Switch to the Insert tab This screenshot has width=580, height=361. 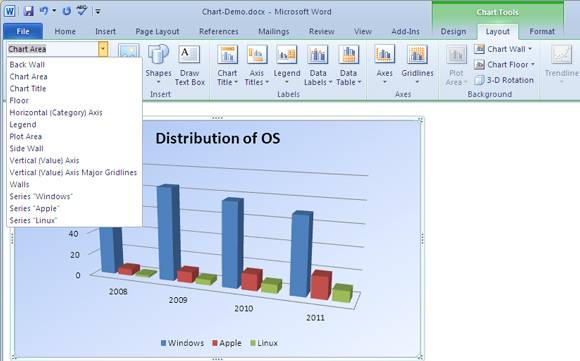pos(105,31)
